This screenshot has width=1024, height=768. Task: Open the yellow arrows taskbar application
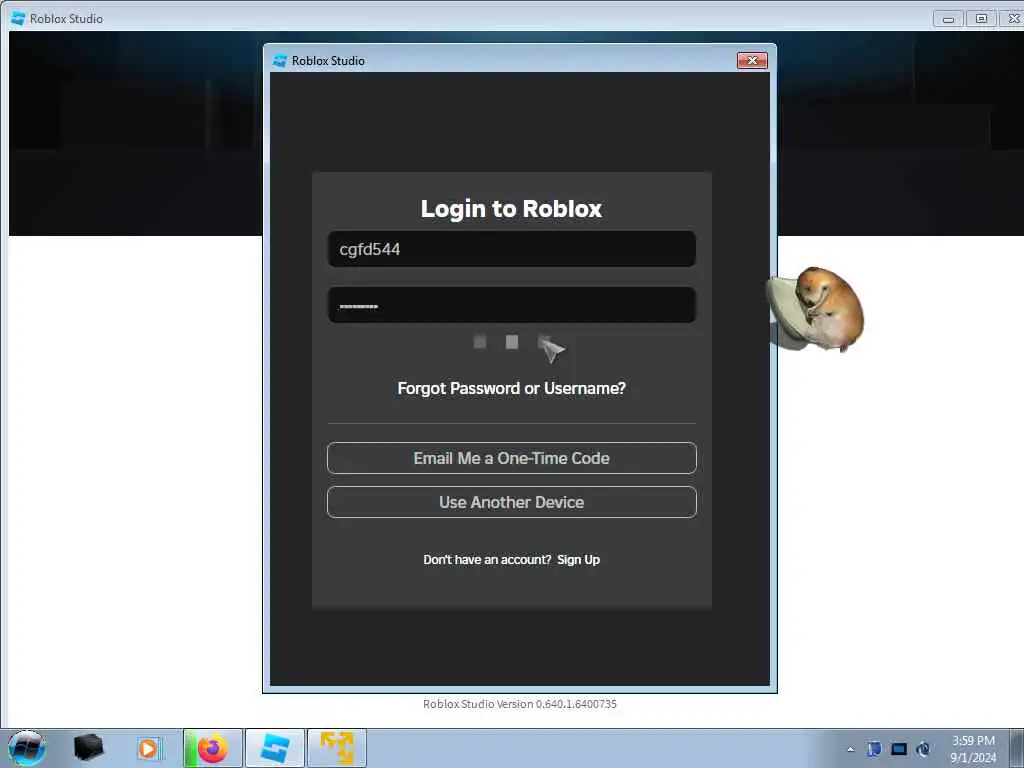pos(336,748)
